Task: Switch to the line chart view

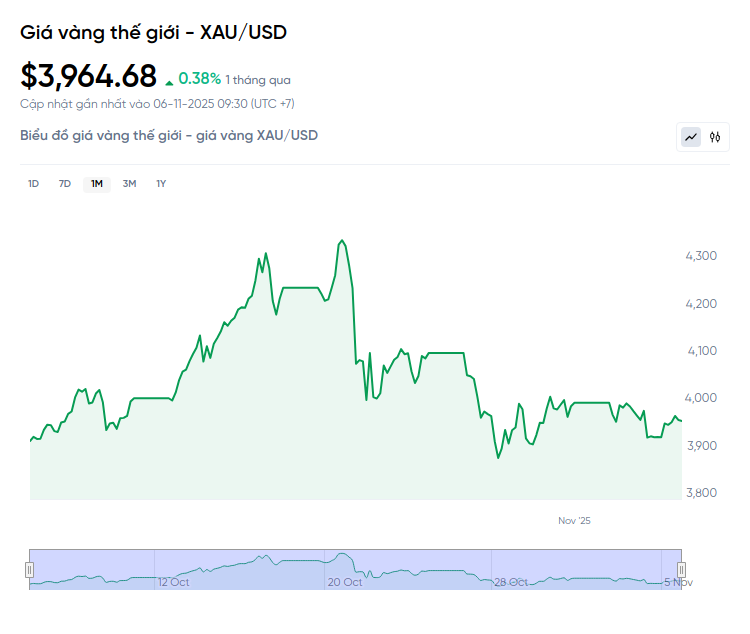Action: click(691, 137)
